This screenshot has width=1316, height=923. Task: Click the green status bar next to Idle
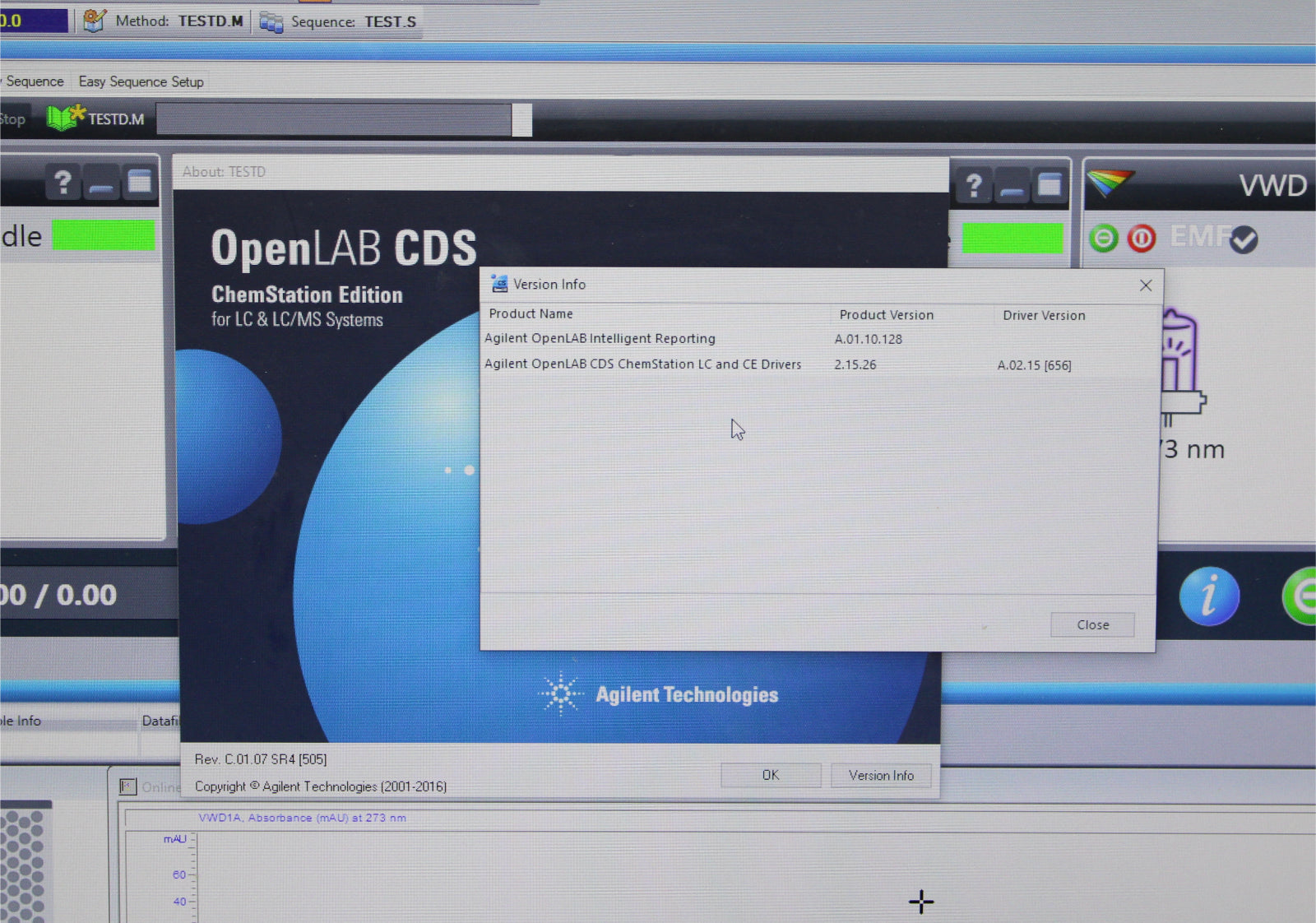pos(103,235)
